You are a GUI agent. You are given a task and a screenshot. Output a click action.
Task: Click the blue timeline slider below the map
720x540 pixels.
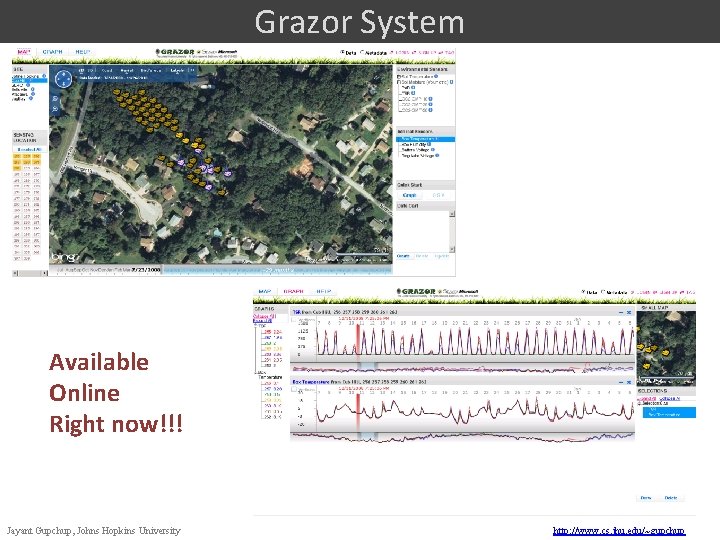(x=277, y=270)
